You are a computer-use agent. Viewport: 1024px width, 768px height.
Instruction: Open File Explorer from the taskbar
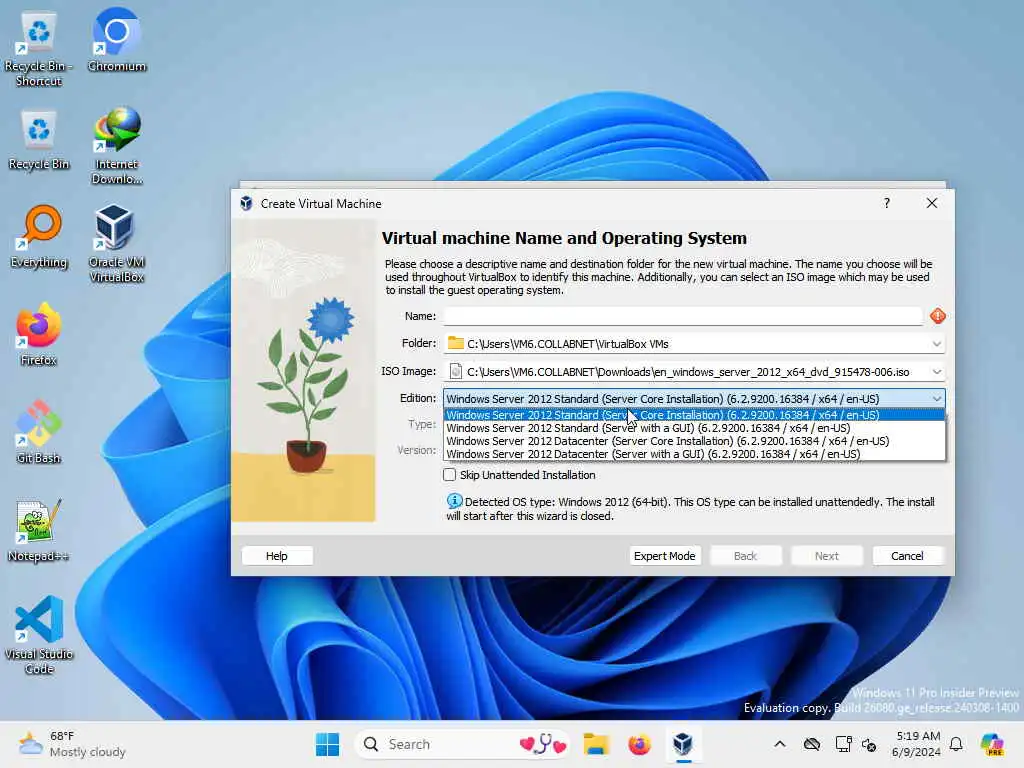596,744
